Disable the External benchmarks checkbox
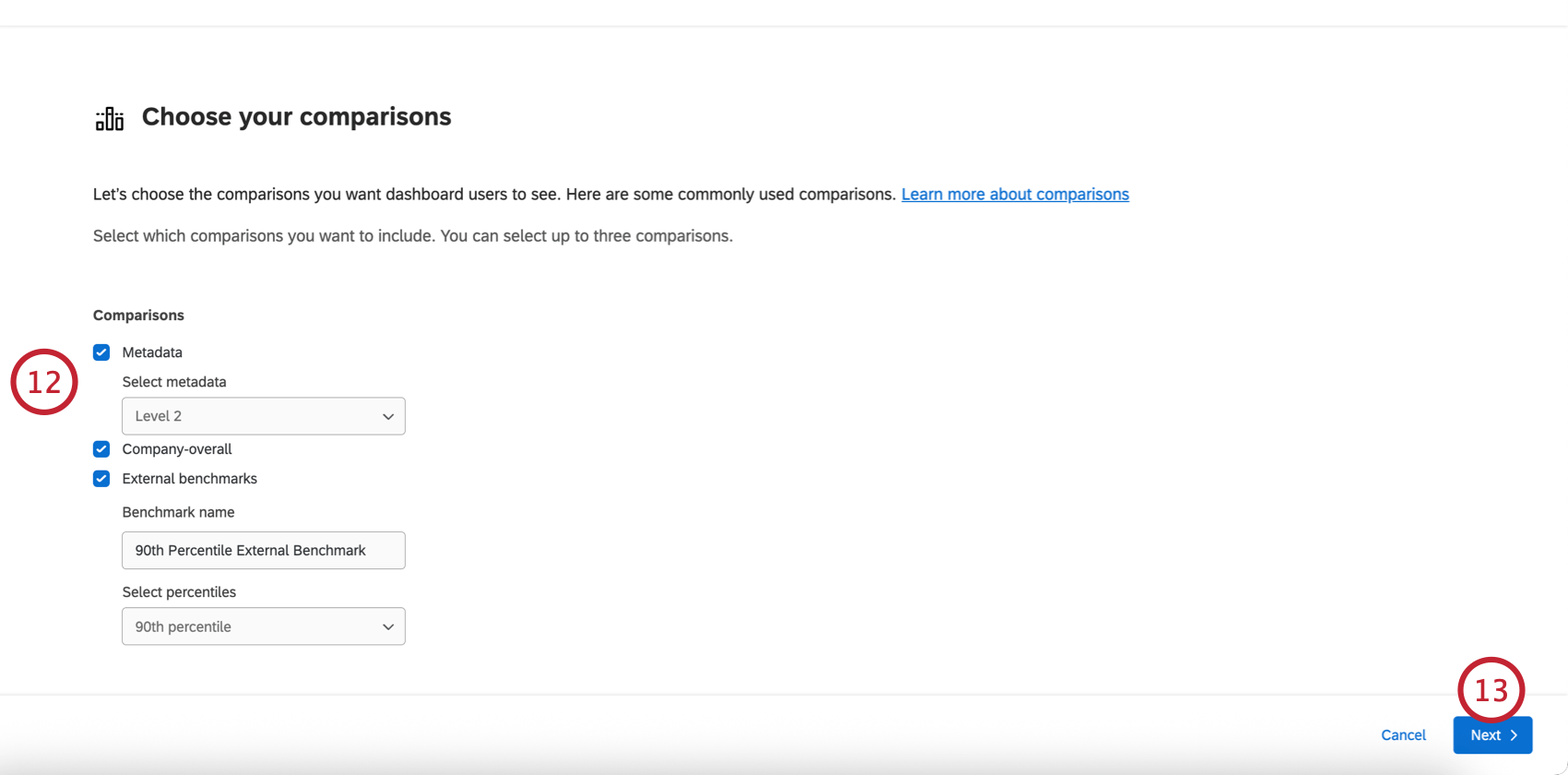The image size is (1568, 775). pos(101,479)
